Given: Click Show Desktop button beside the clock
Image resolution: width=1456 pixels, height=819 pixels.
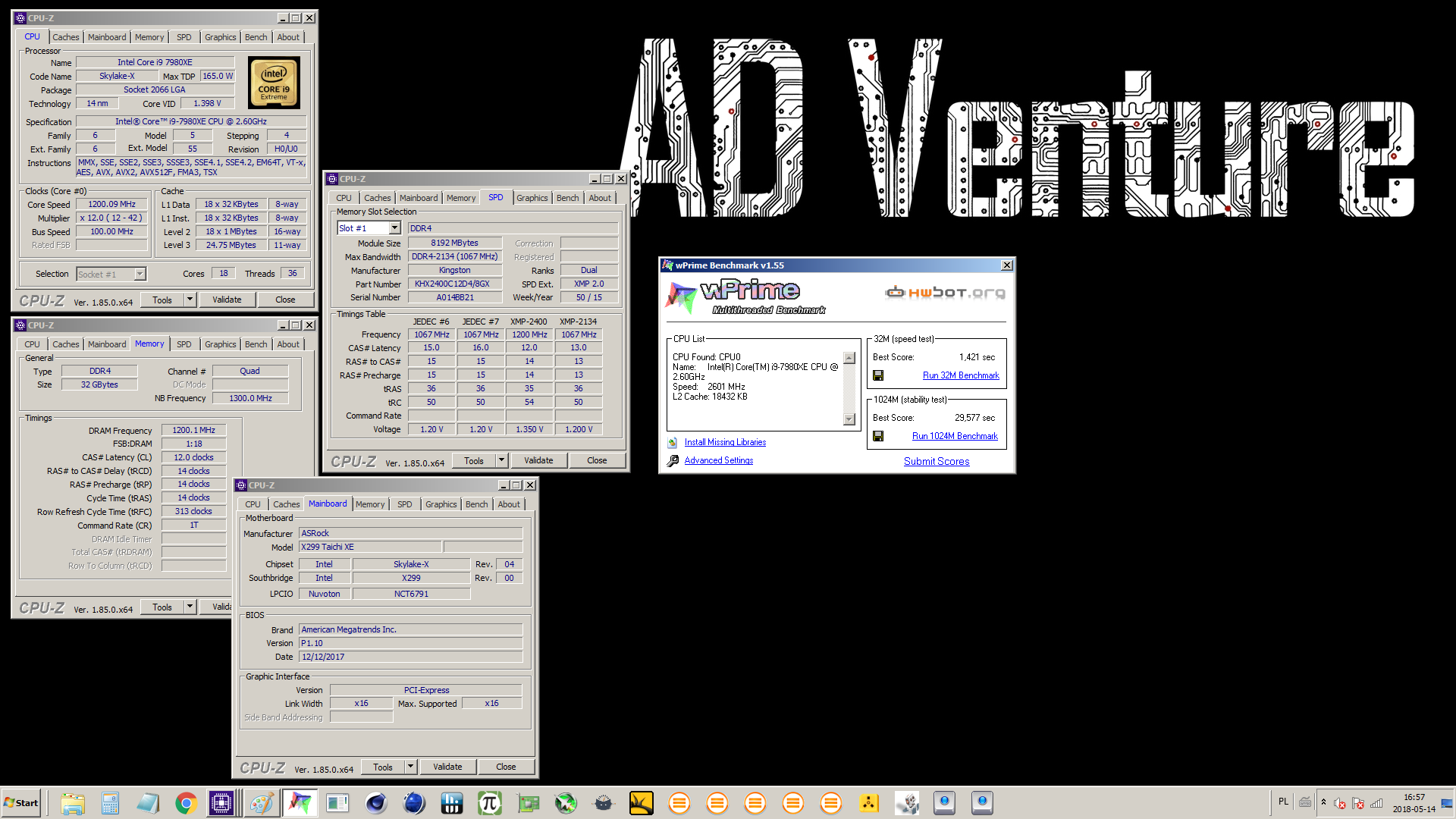Looking at the screenshot, I should pyautogui.click(x=1448, y=803).
